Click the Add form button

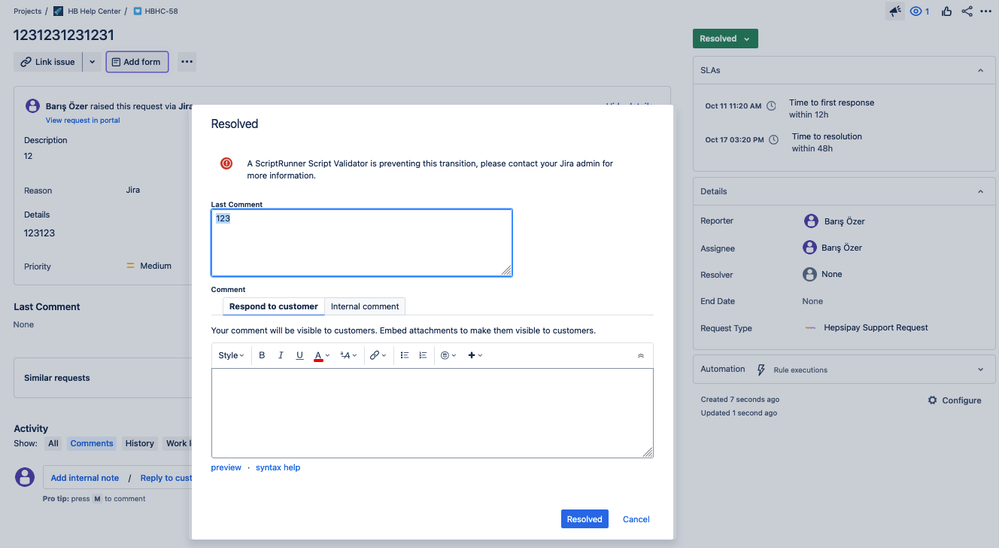137,62
